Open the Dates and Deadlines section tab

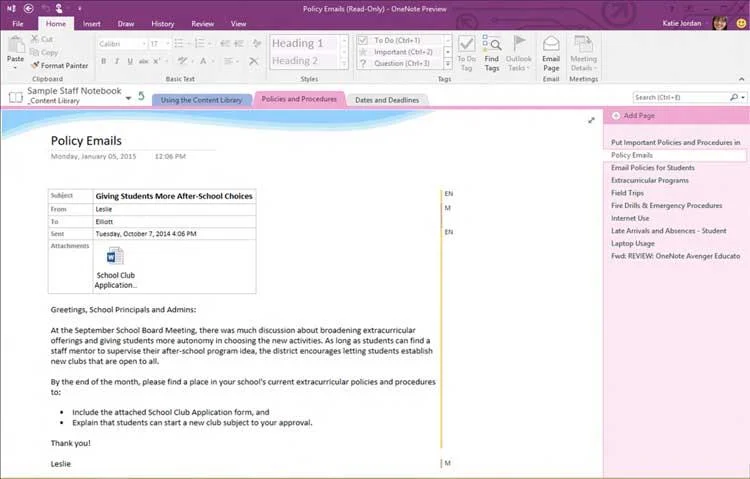coord(387,100)
